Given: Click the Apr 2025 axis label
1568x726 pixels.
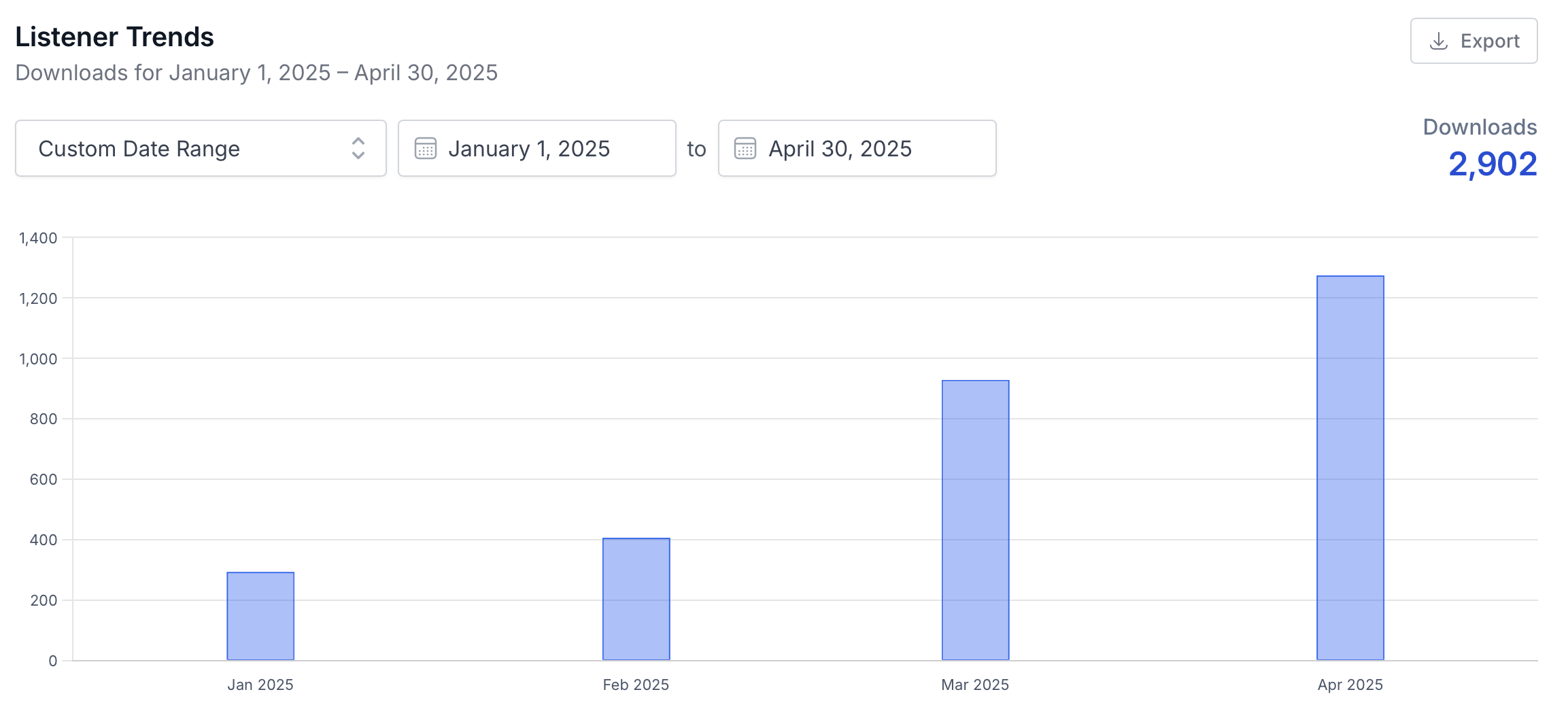Looking at the screenshot, I should point(1350,685).
